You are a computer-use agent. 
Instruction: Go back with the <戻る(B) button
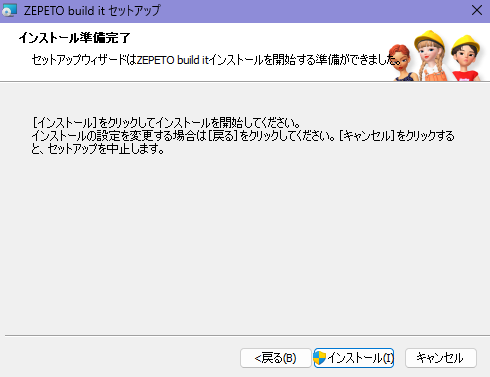[276, 358]
